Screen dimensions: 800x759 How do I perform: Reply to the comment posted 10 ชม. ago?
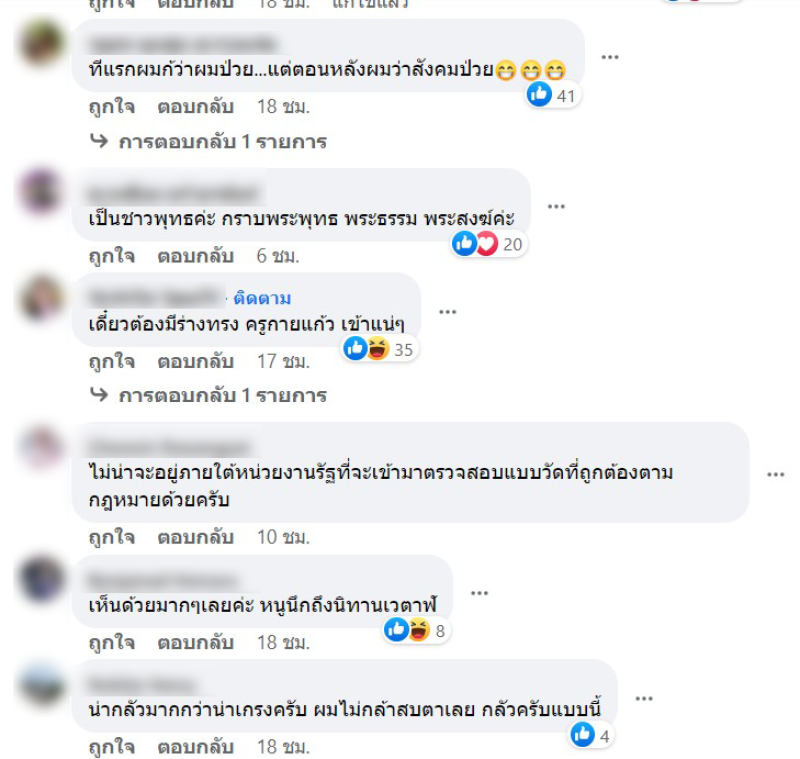point(195,537)
